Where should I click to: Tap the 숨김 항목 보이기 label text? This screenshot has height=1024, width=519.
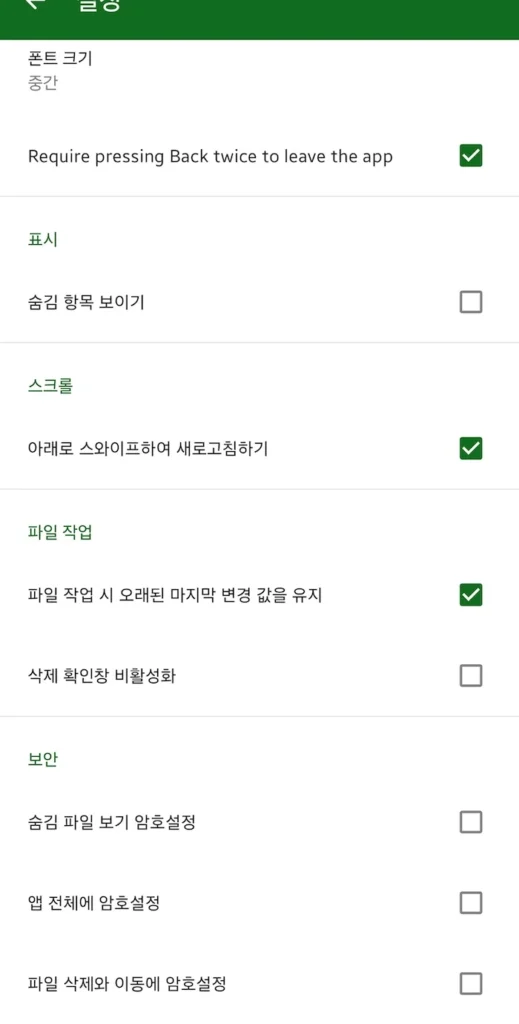[x=86, y=302]
